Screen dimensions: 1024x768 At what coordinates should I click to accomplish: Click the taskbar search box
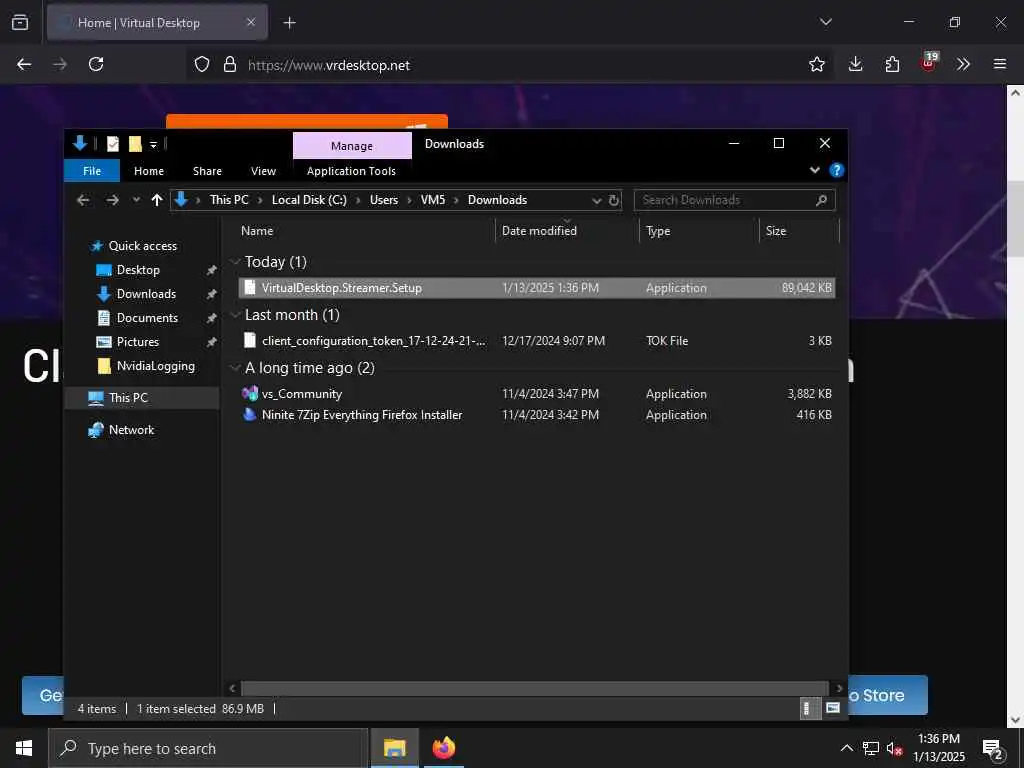[208, 748]
